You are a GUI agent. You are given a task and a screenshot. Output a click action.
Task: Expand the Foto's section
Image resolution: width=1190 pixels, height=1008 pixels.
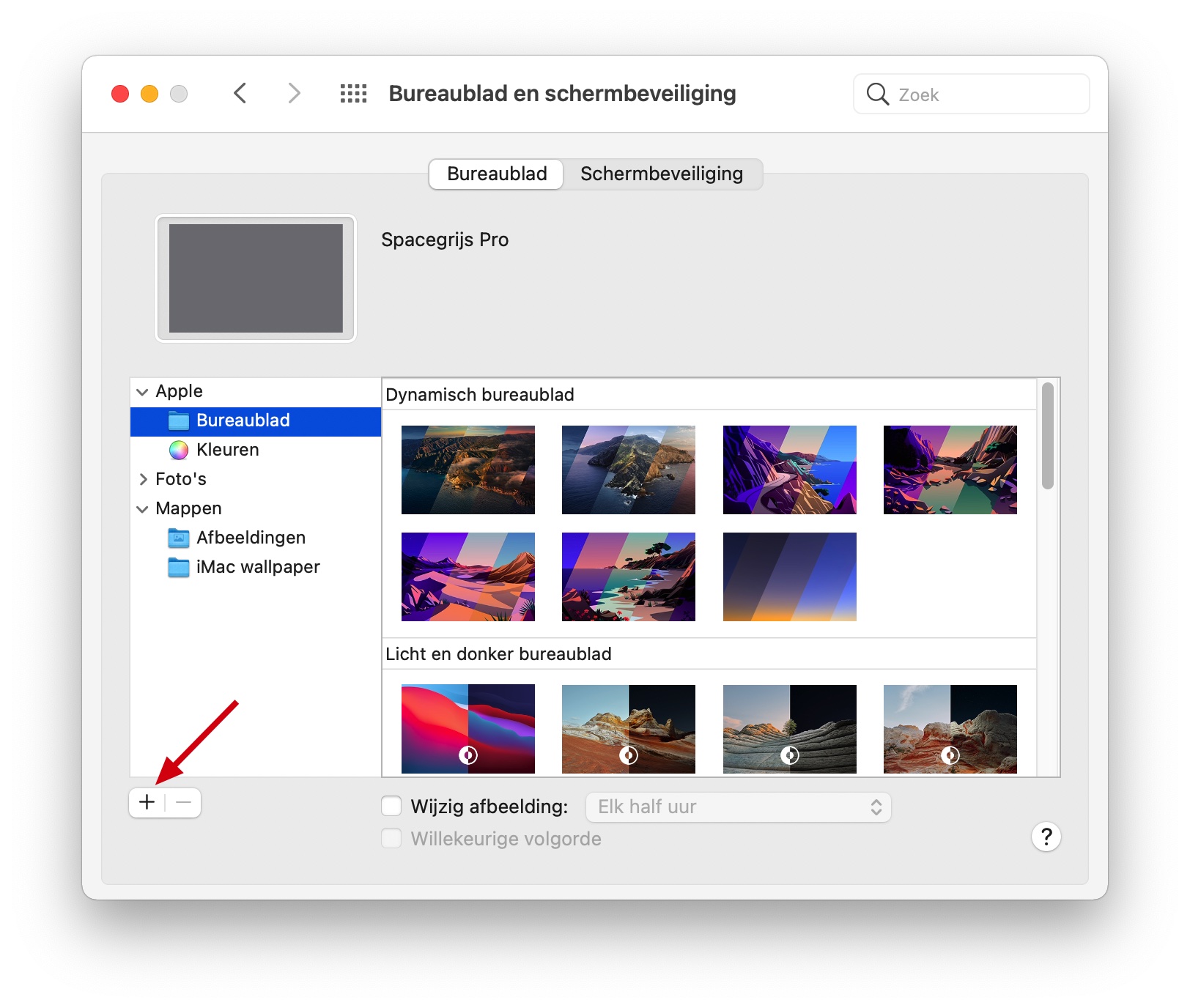click(143, 479)
